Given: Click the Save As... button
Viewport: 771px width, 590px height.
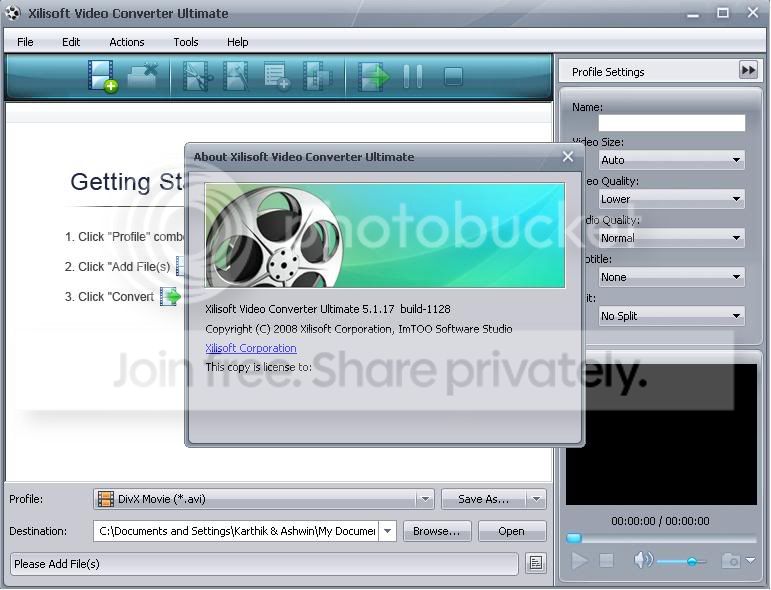Looking at the screenshot, I should pos(484,499).
